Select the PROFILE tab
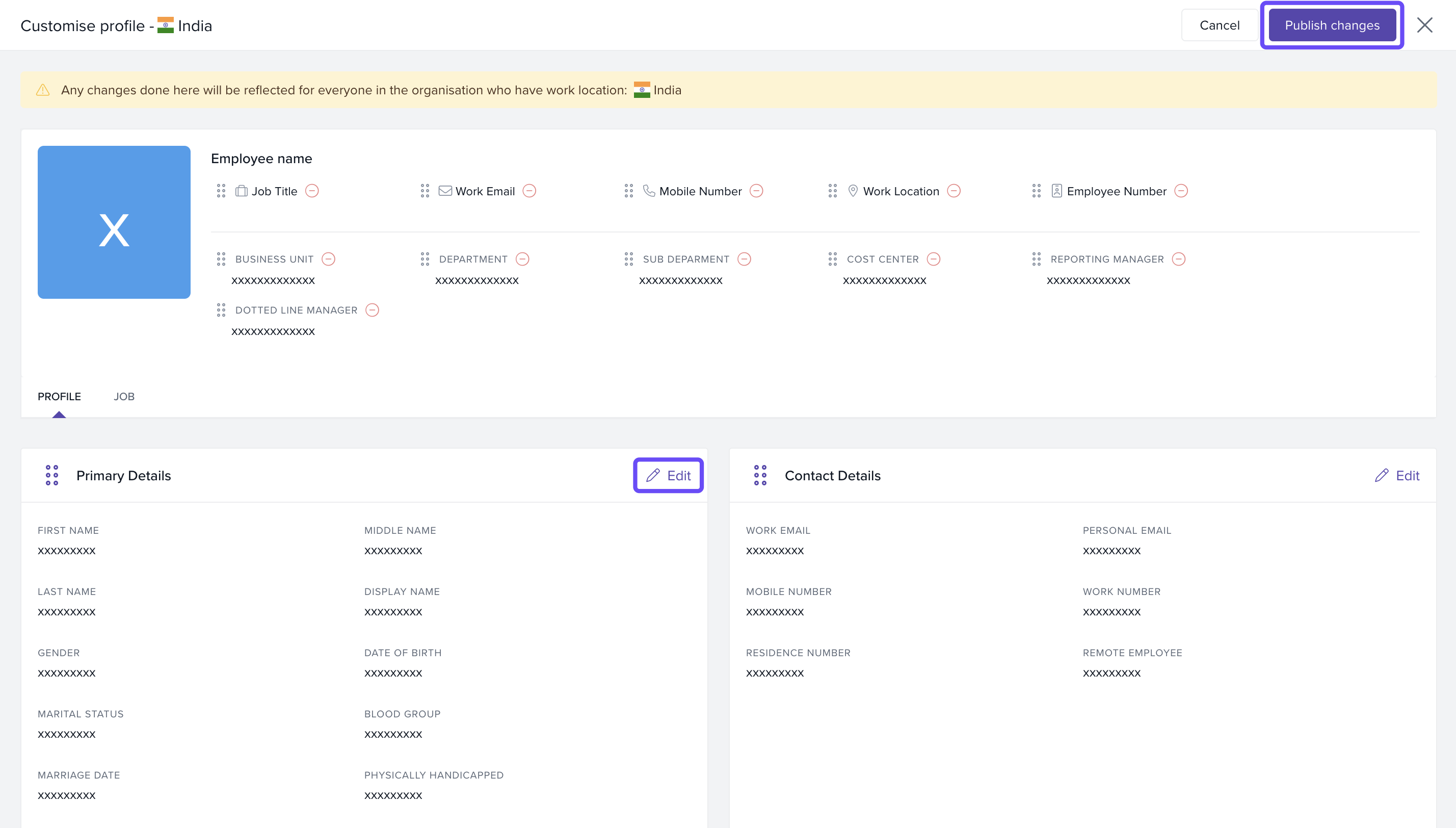Image resolution: width=1456 pixels, height=828 pixels. (x=59, y=396)
